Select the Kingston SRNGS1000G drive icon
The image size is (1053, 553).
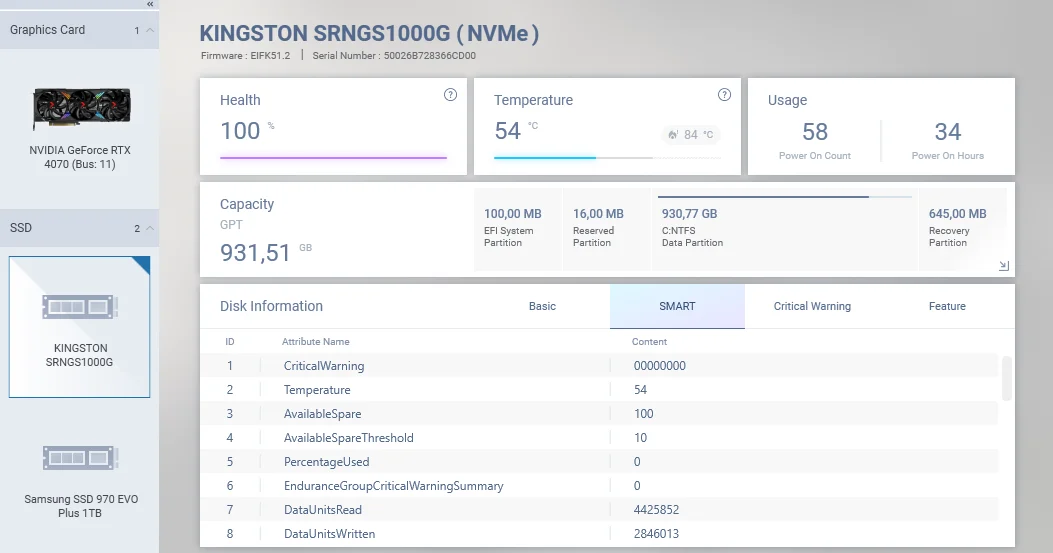[x=80, y=307]
